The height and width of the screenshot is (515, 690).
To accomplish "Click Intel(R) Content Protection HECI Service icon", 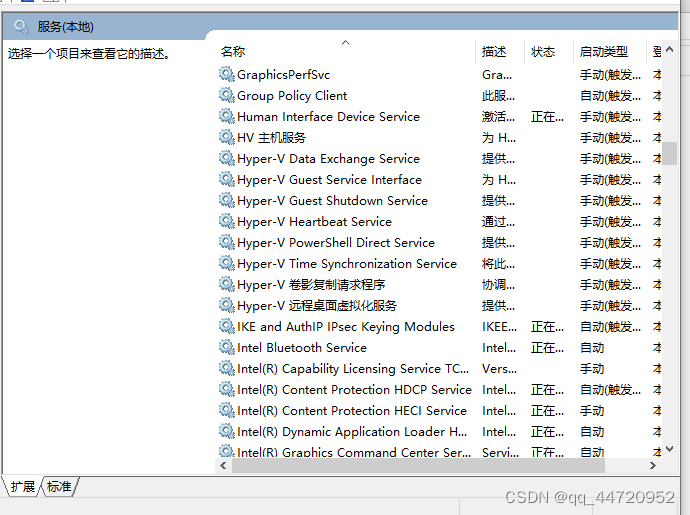I will click(x=227, y=411).
